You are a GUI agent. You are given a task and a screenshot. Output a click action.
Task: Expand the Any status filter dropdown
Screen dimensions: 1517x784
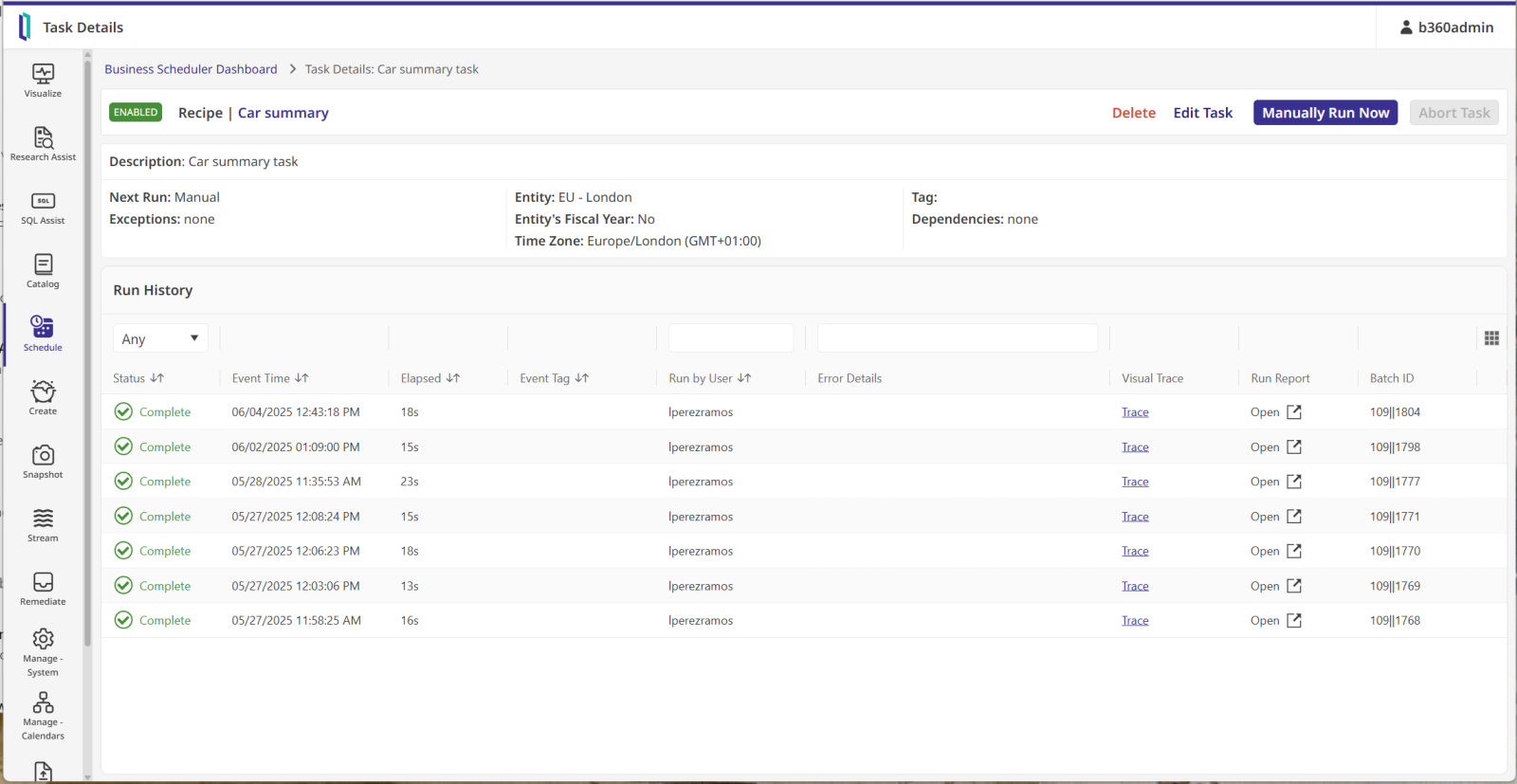point(160,338)
